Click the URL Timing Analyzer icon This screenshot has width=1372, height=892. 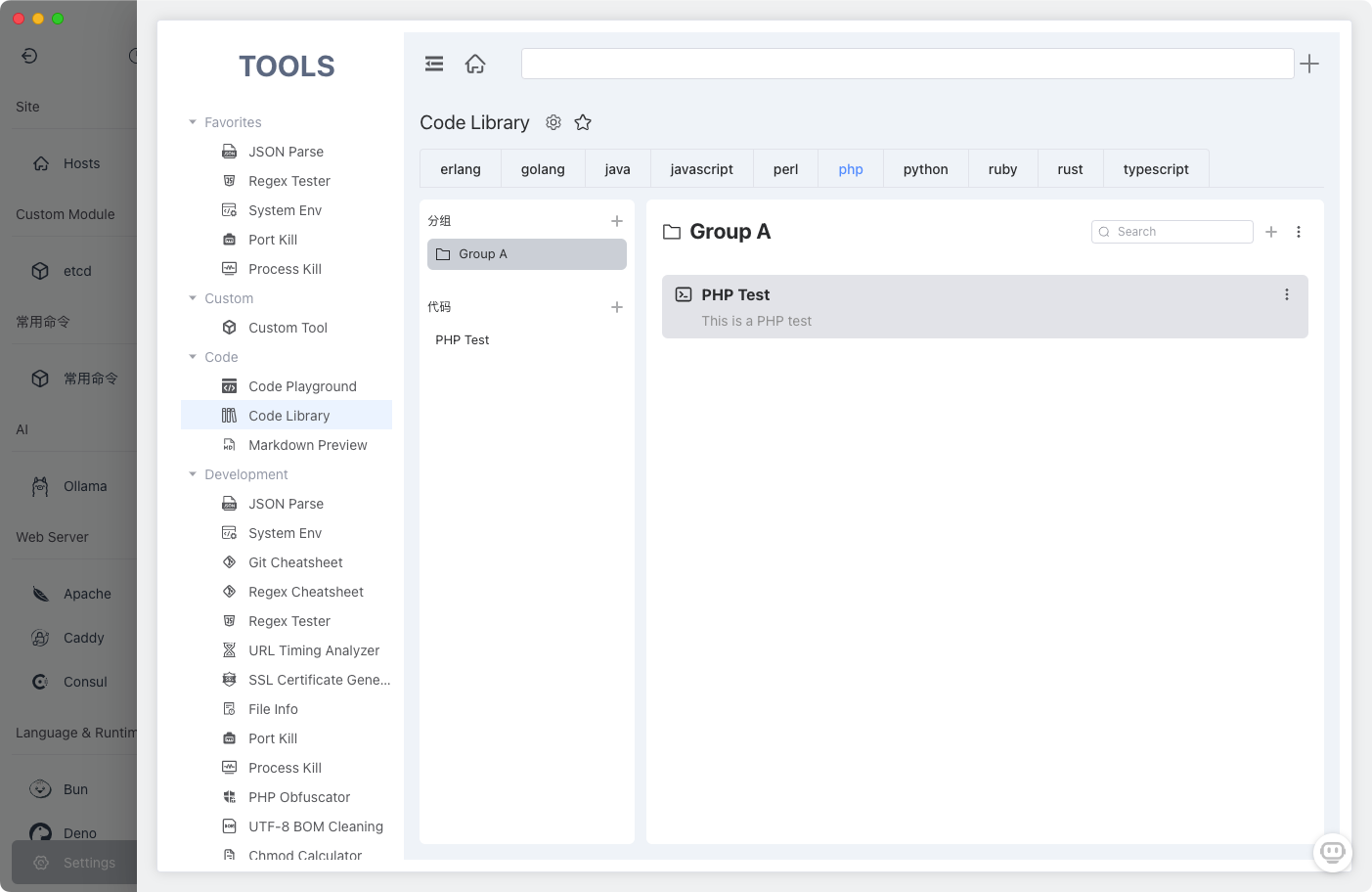[x=229, y=650]
